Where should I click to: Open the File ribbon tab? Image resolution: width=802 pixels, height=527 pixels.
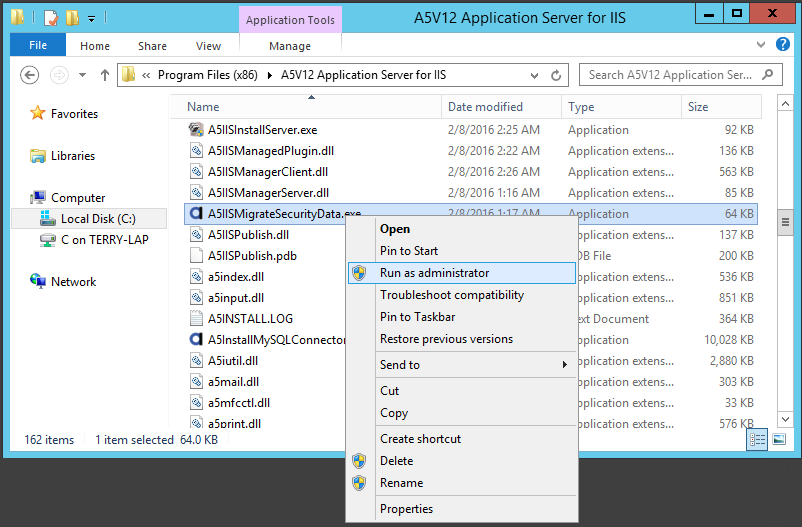pos(38,45)
